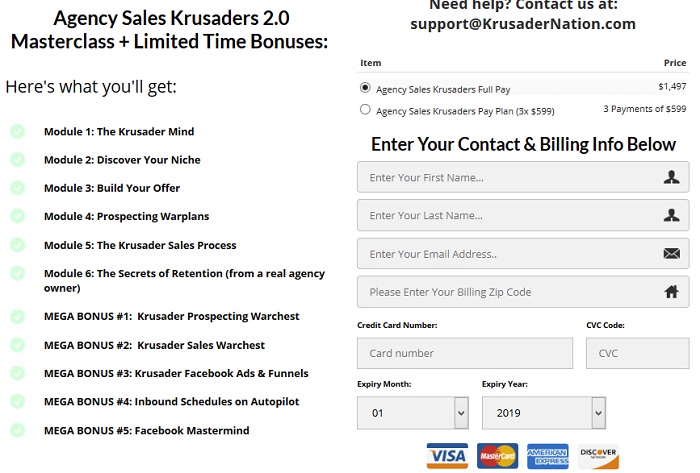Select Agency Sales Krusaders Full Pay option
Viewport: 700px width, 473px height.
(365, 88)
